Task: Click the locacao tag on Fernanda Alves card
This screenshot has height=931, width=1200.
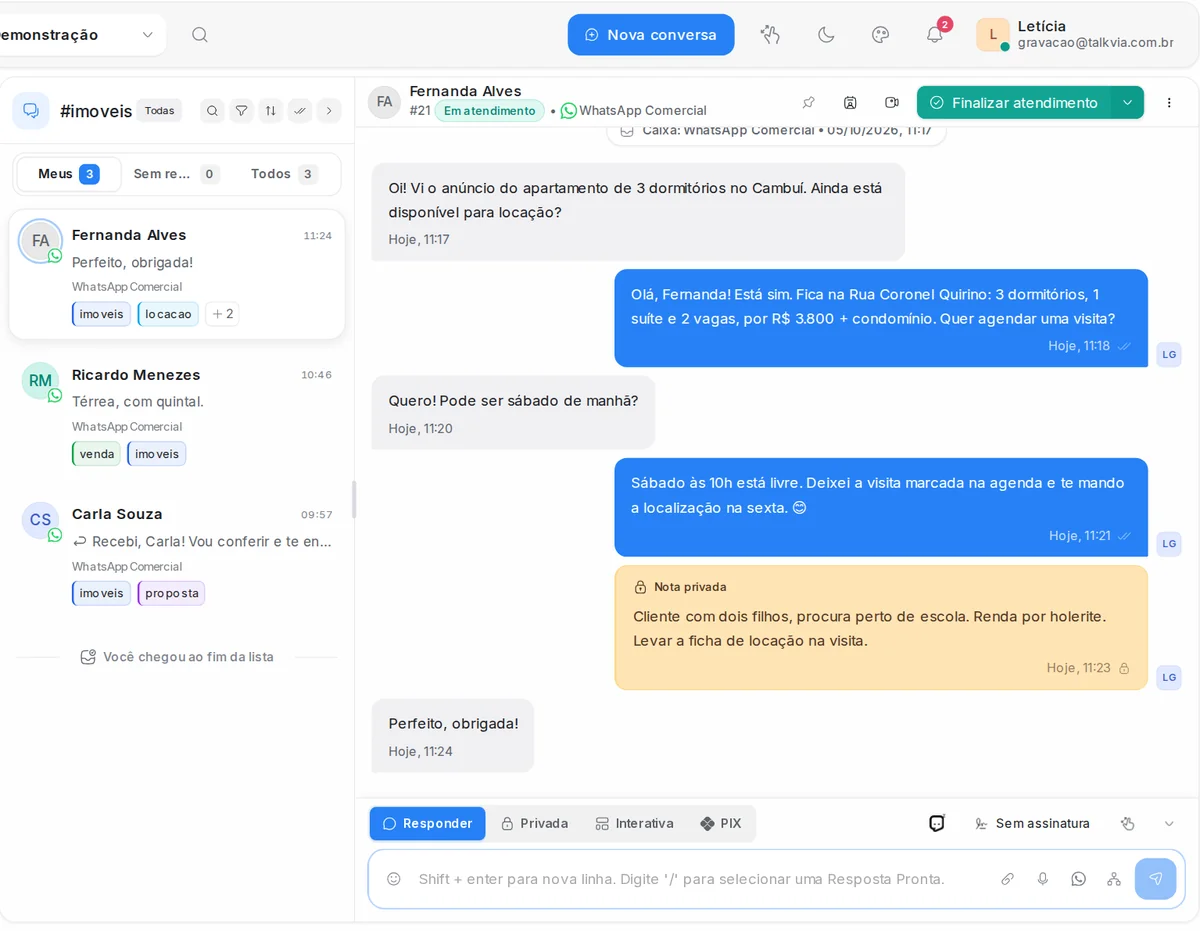Action: (168, 314)
